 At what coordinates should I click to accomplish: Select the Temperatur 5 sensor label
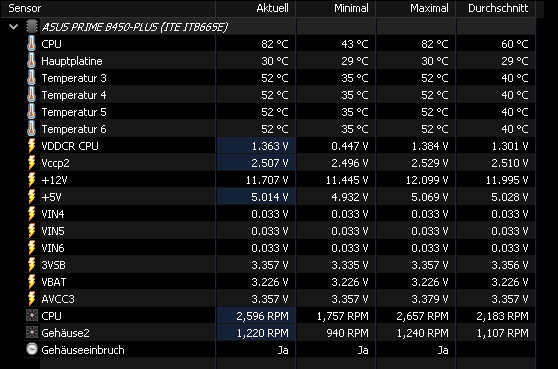pos(74,112)
